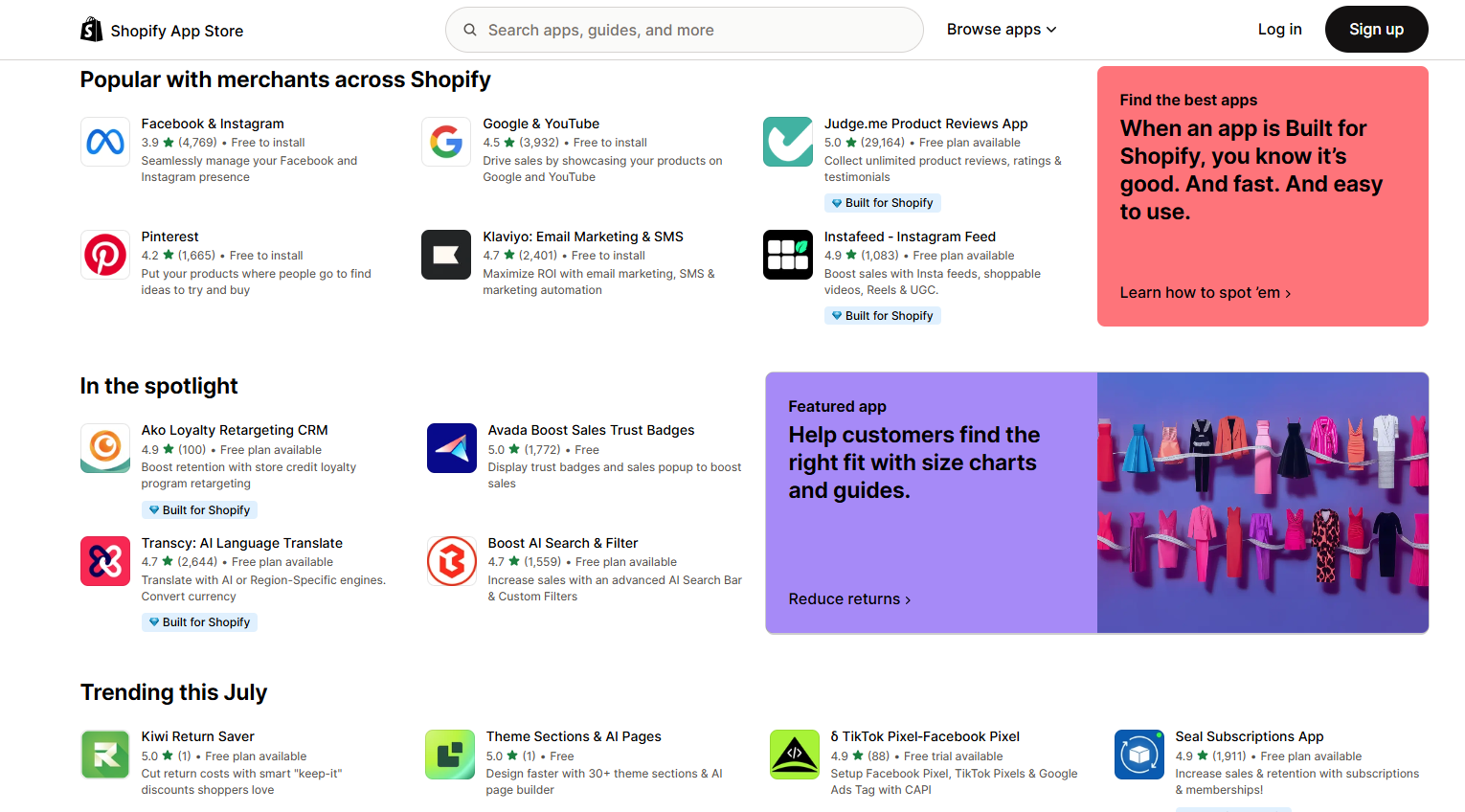Open the Avada Boost Sales Trust Badges icon
Viewport: 1465px width, 812px height.
[x=451, y=447]
